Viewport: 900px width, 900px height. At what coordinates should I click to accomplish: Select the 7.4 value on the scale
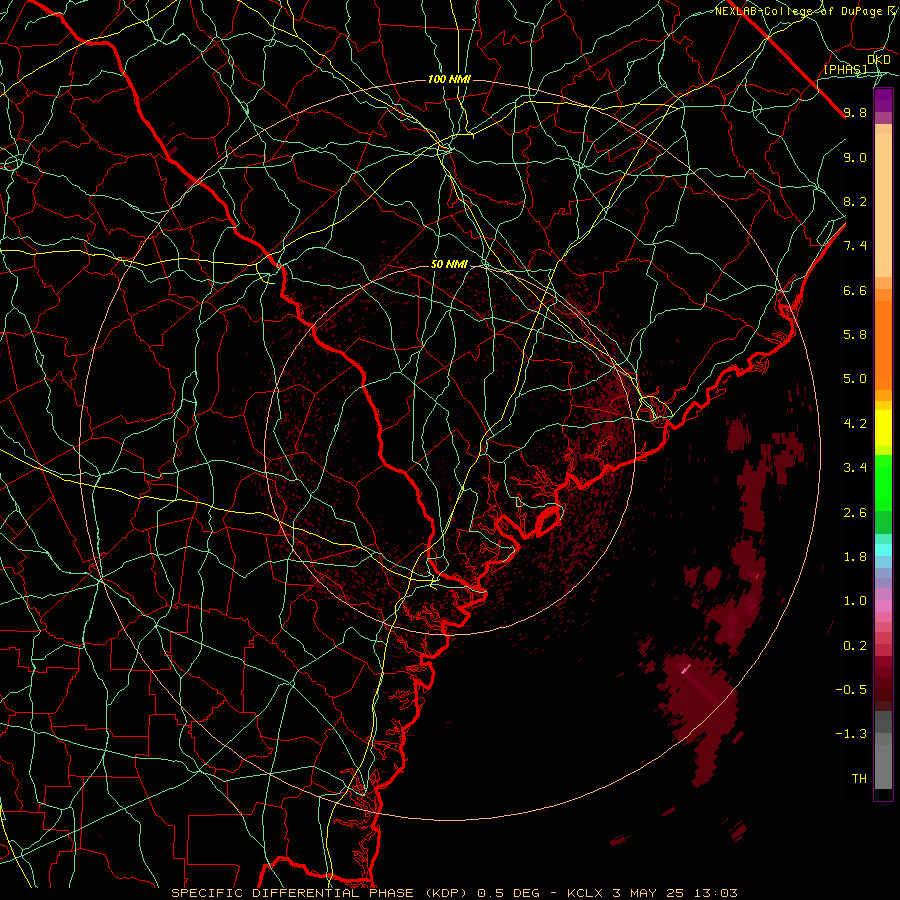[x=855, y=246]
